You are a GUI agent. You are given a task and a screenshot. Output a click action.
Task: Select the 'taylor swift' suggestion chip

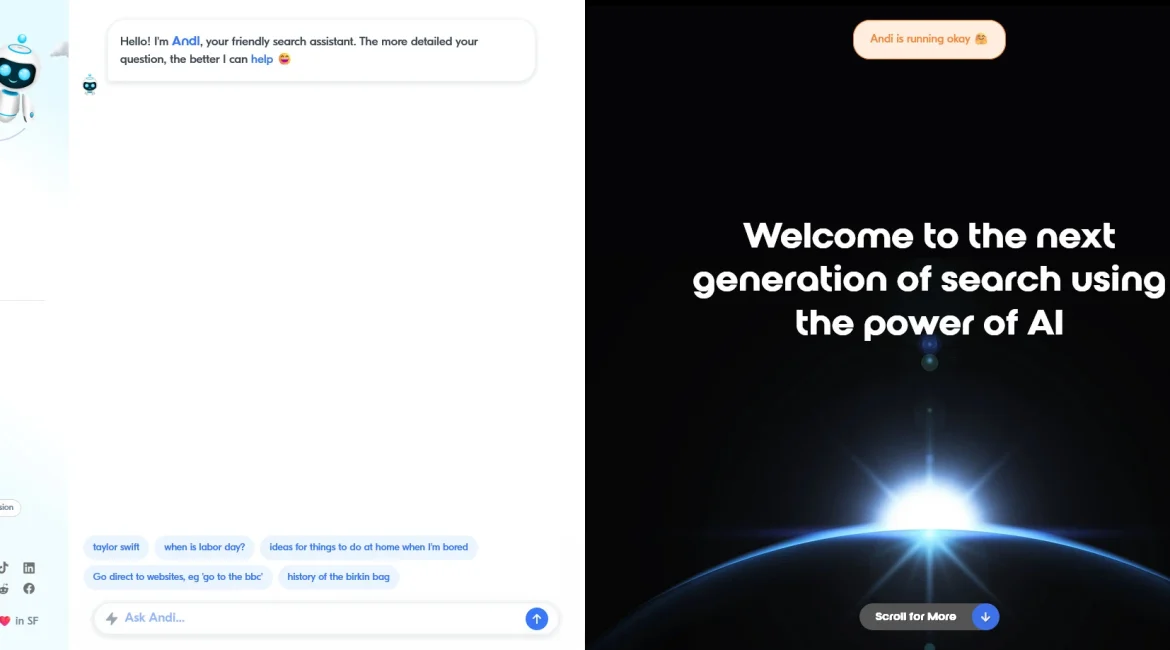[x=116, y=547]
